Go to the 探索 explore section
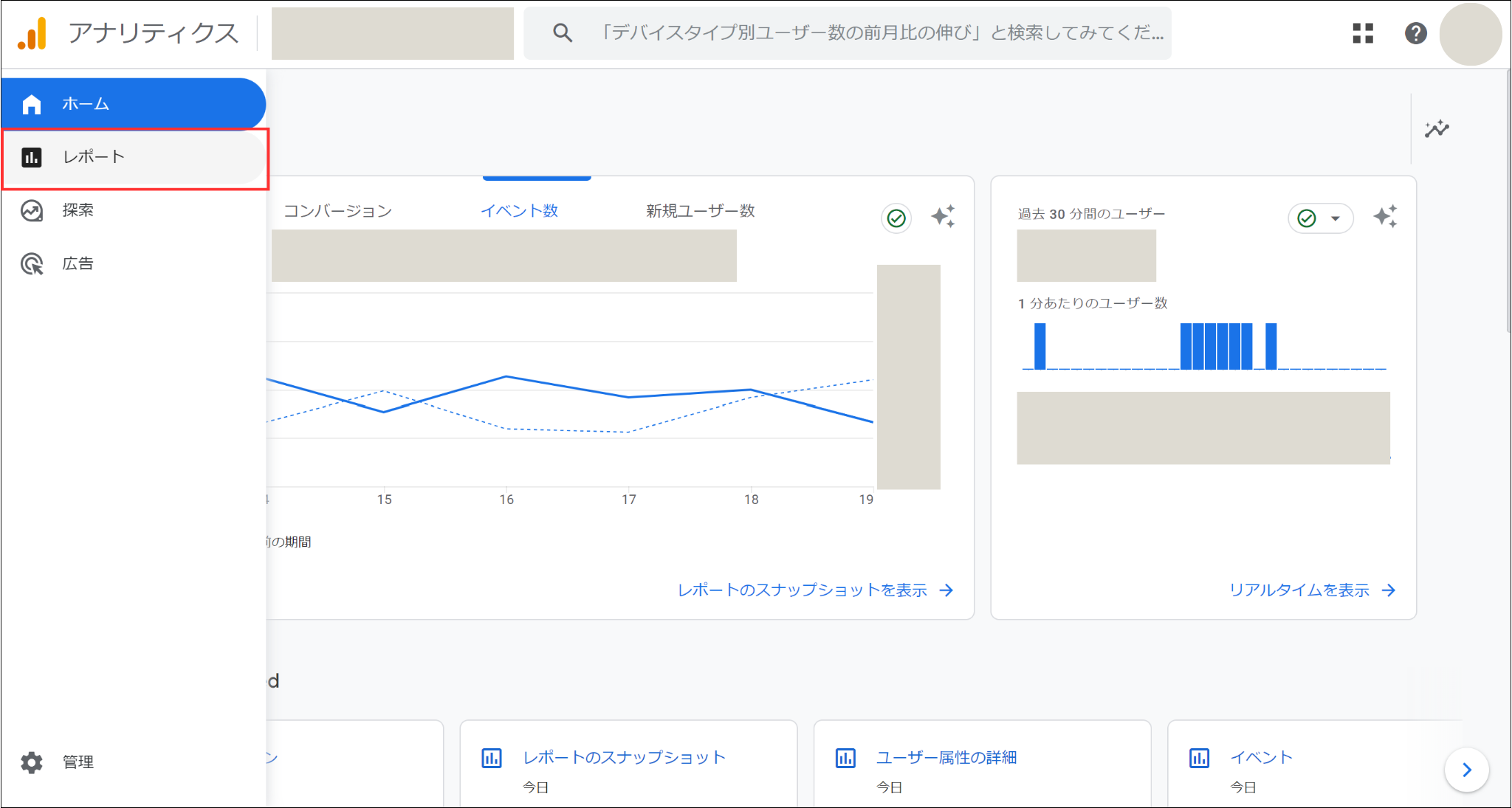 pos(133,210)
